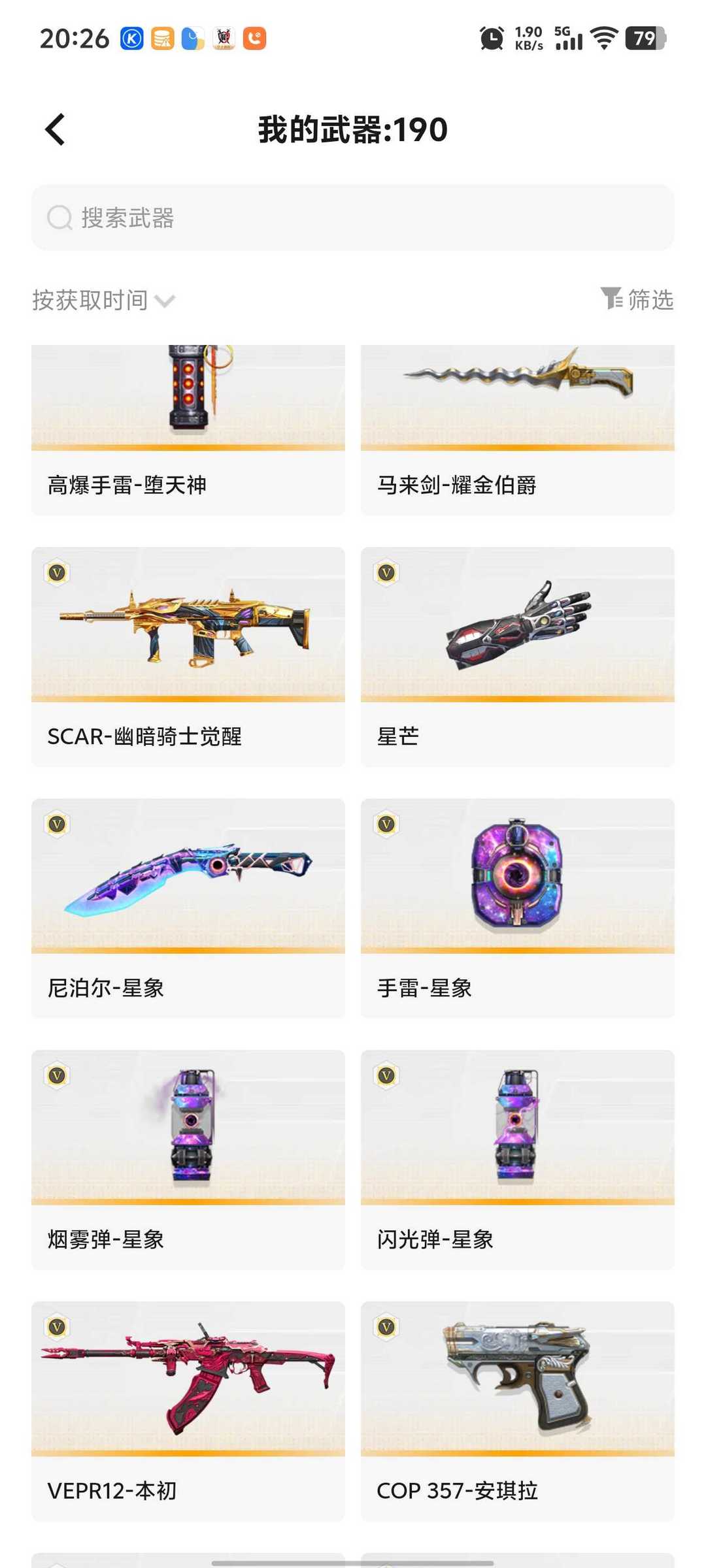Open the 筛选 filter options
Viewport: 706px width, 1568px height.
click(637, 299)
